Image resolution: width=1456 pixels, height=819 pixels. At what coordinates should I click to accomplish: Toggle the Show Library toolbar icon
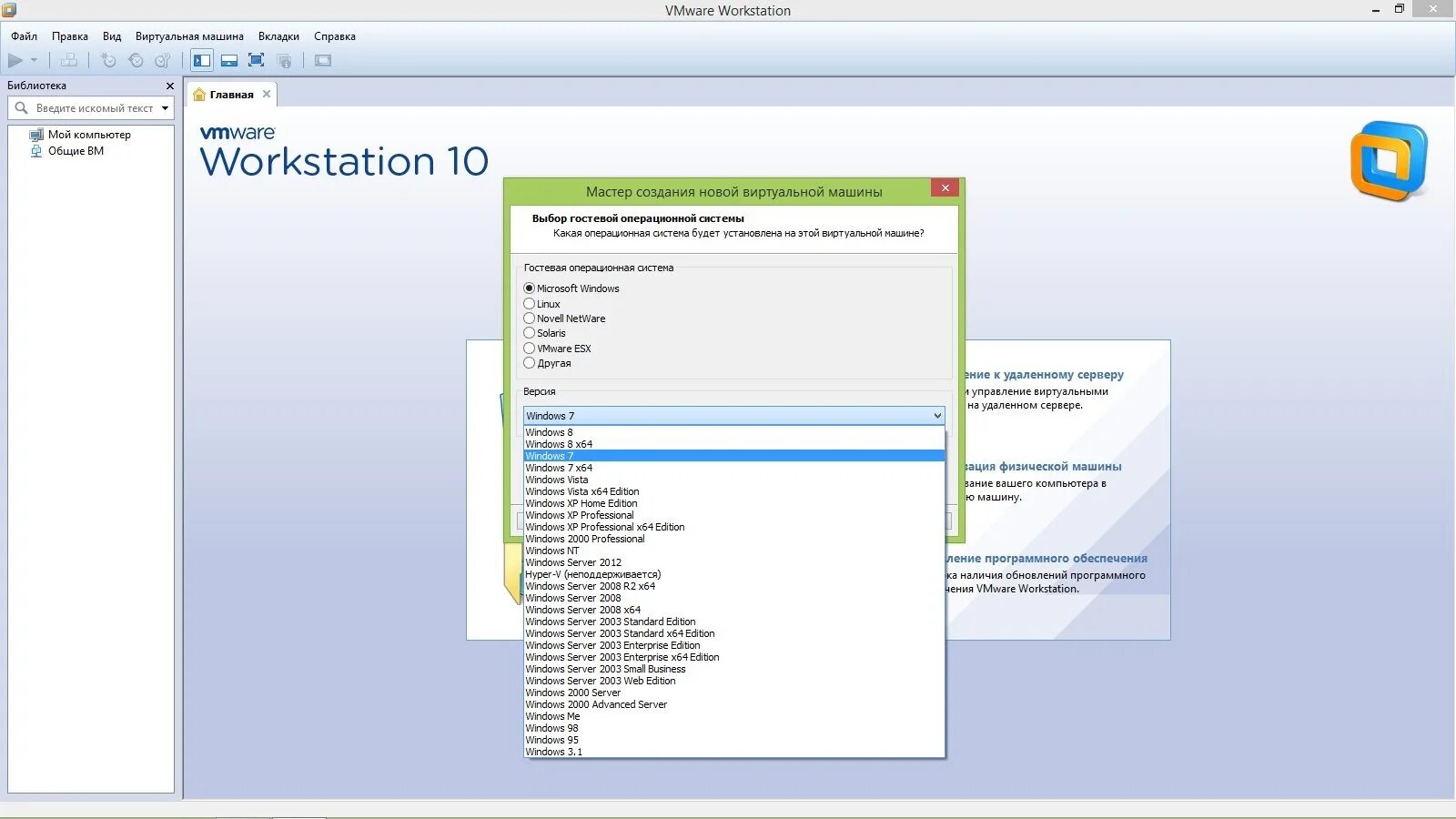click(202, 60)
